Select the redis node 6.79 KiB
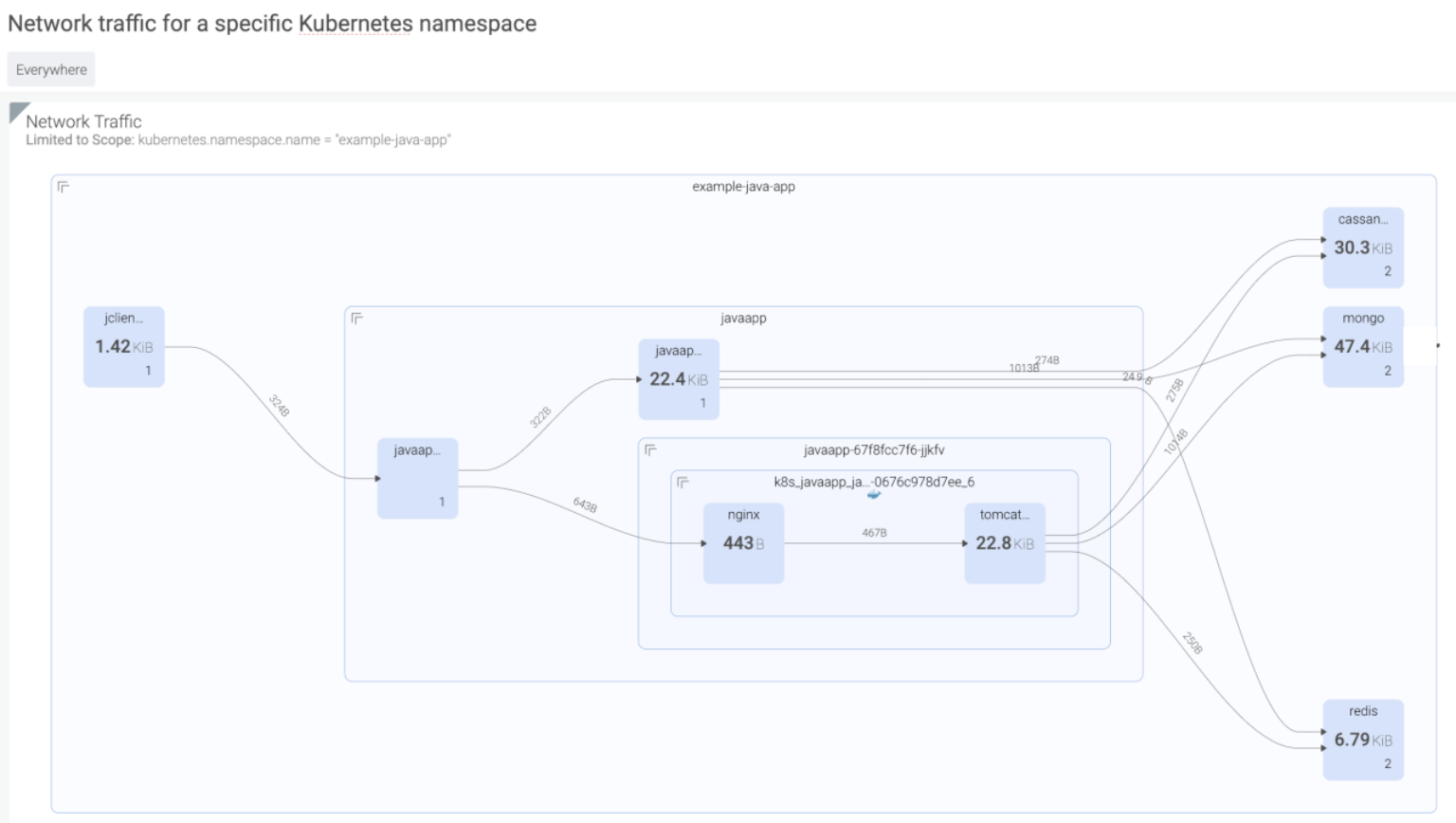1456x823 pixels. tap(1363, 740)
